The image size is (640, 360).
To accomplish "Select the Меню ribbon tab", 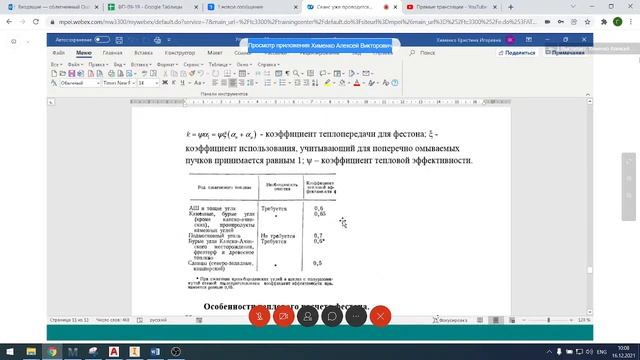I will coord(84,53).
